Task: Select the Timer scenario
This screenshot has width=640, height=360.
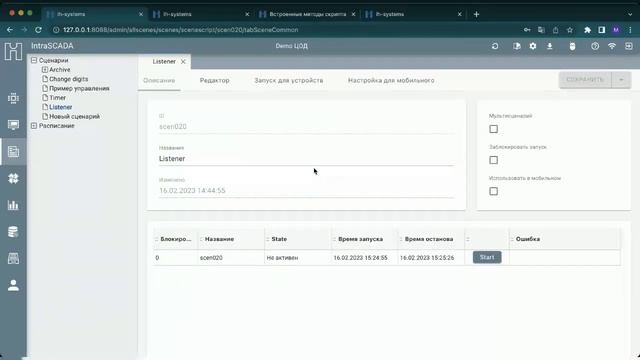Action: pos(58,98)
